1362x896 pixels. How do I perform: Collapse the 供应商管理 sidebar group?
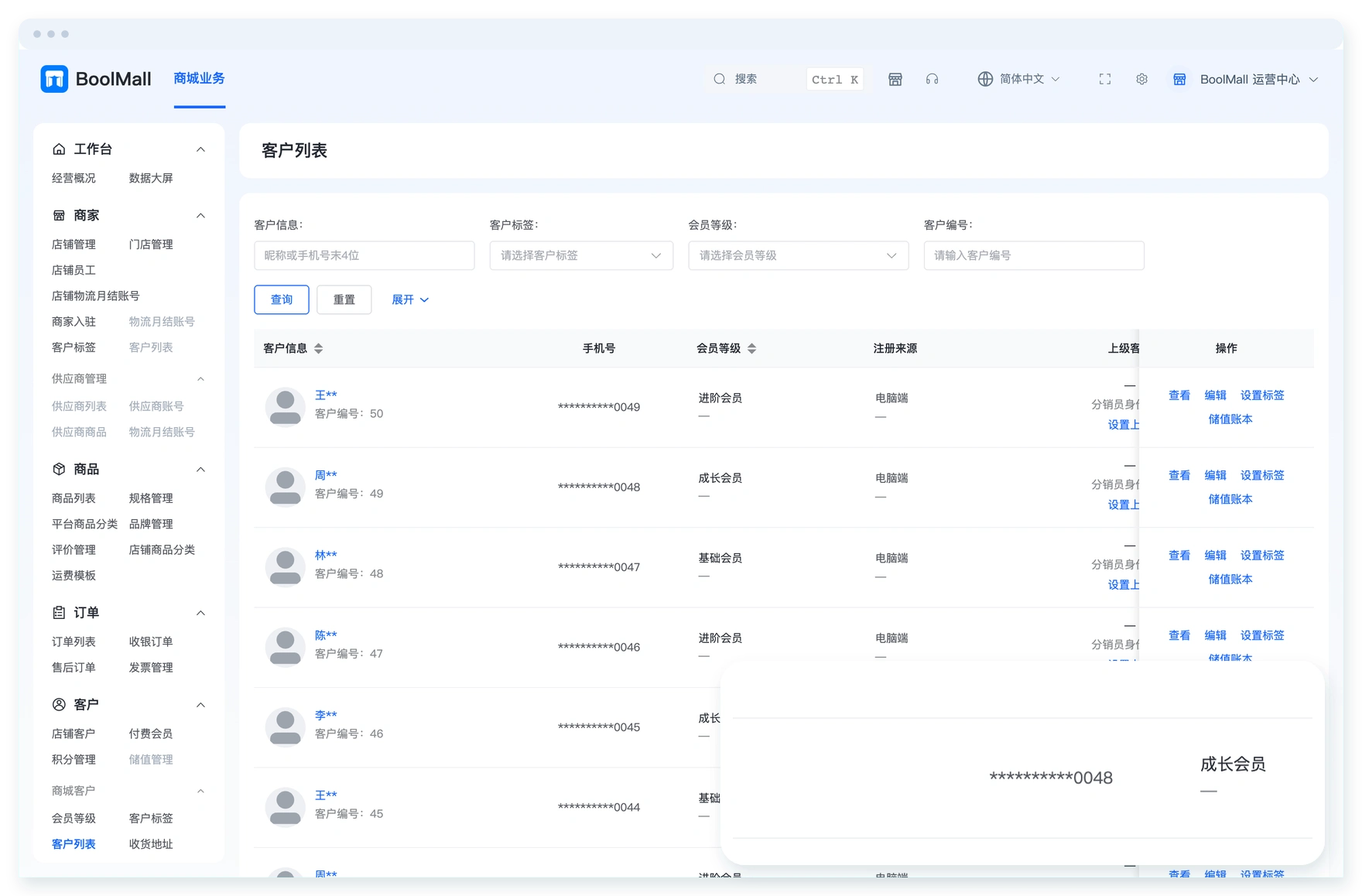pyautogui.click(x=200, y=378)
